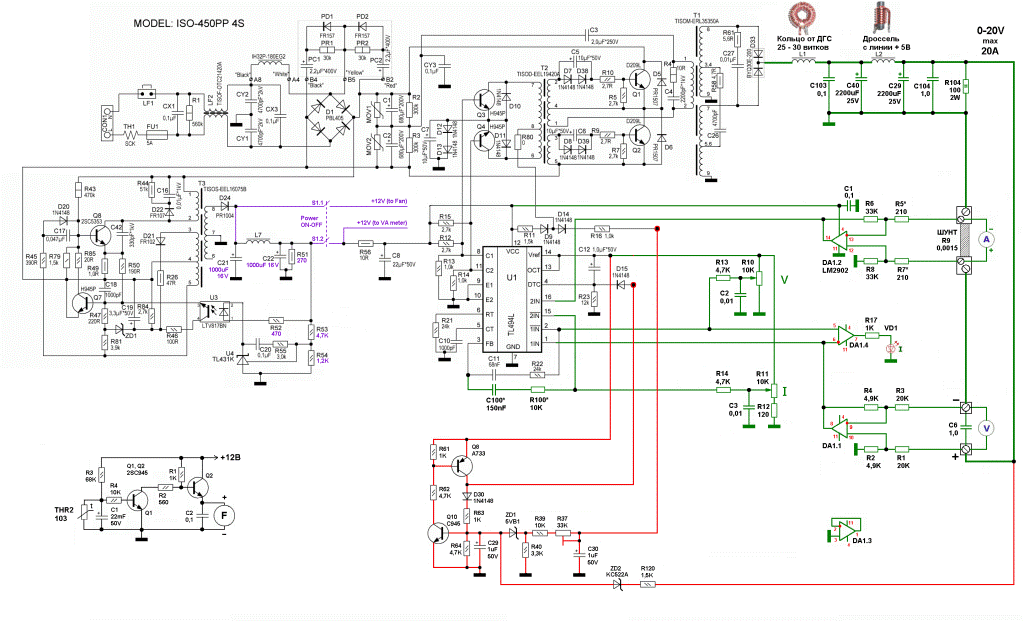Select the Q8 A733 transistor symbol
1024x621 pixels.
click(x=462, y=465)
